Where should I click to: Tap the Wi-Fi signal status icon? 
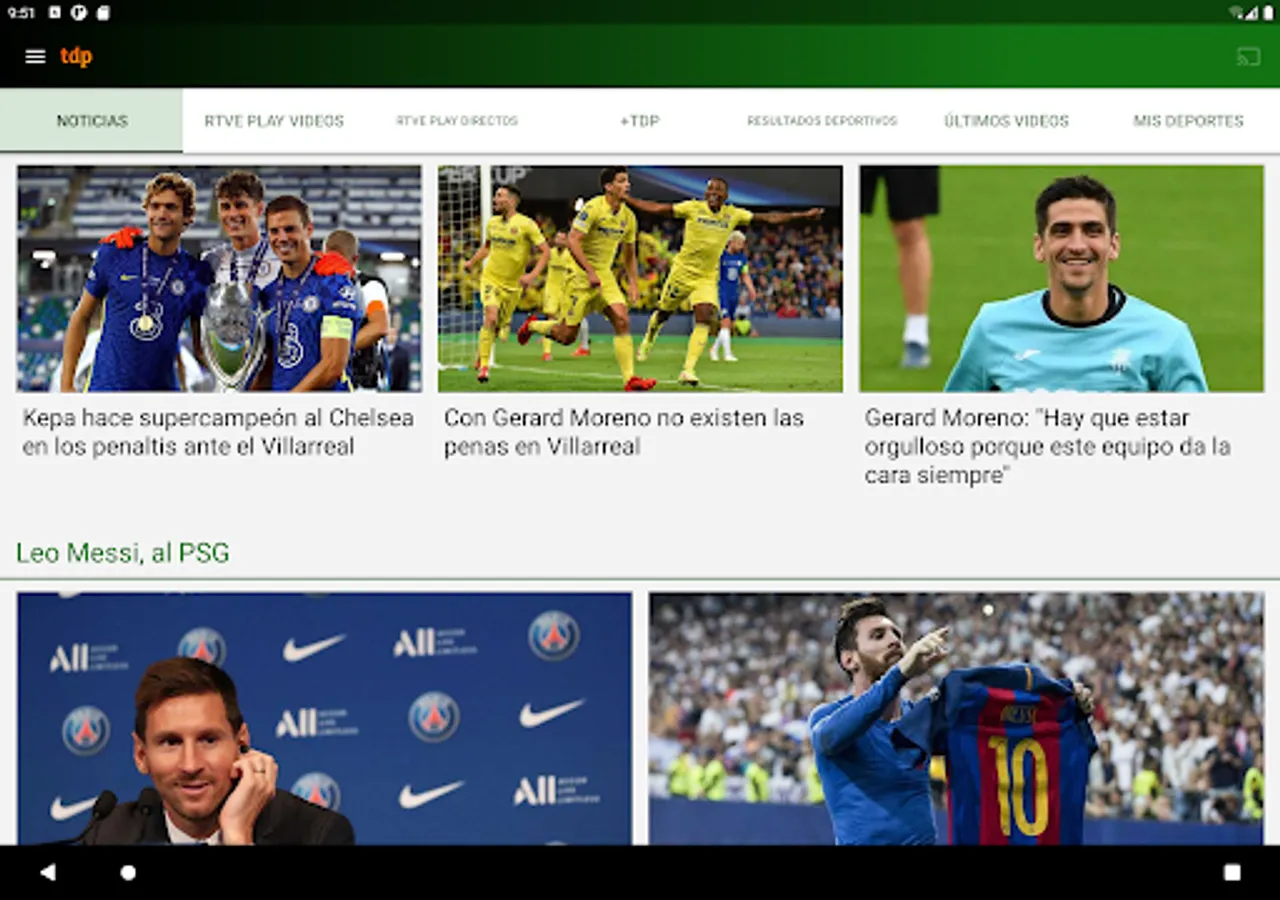1236,13
